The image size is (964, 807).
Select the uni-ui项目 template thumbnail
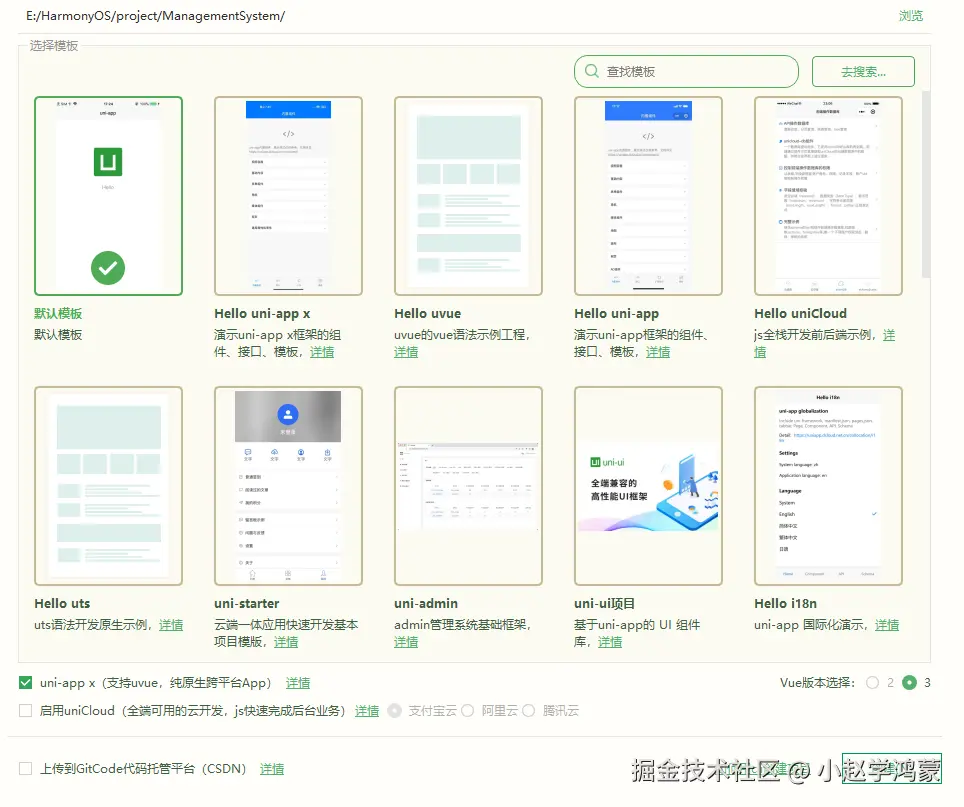point(649,486)
